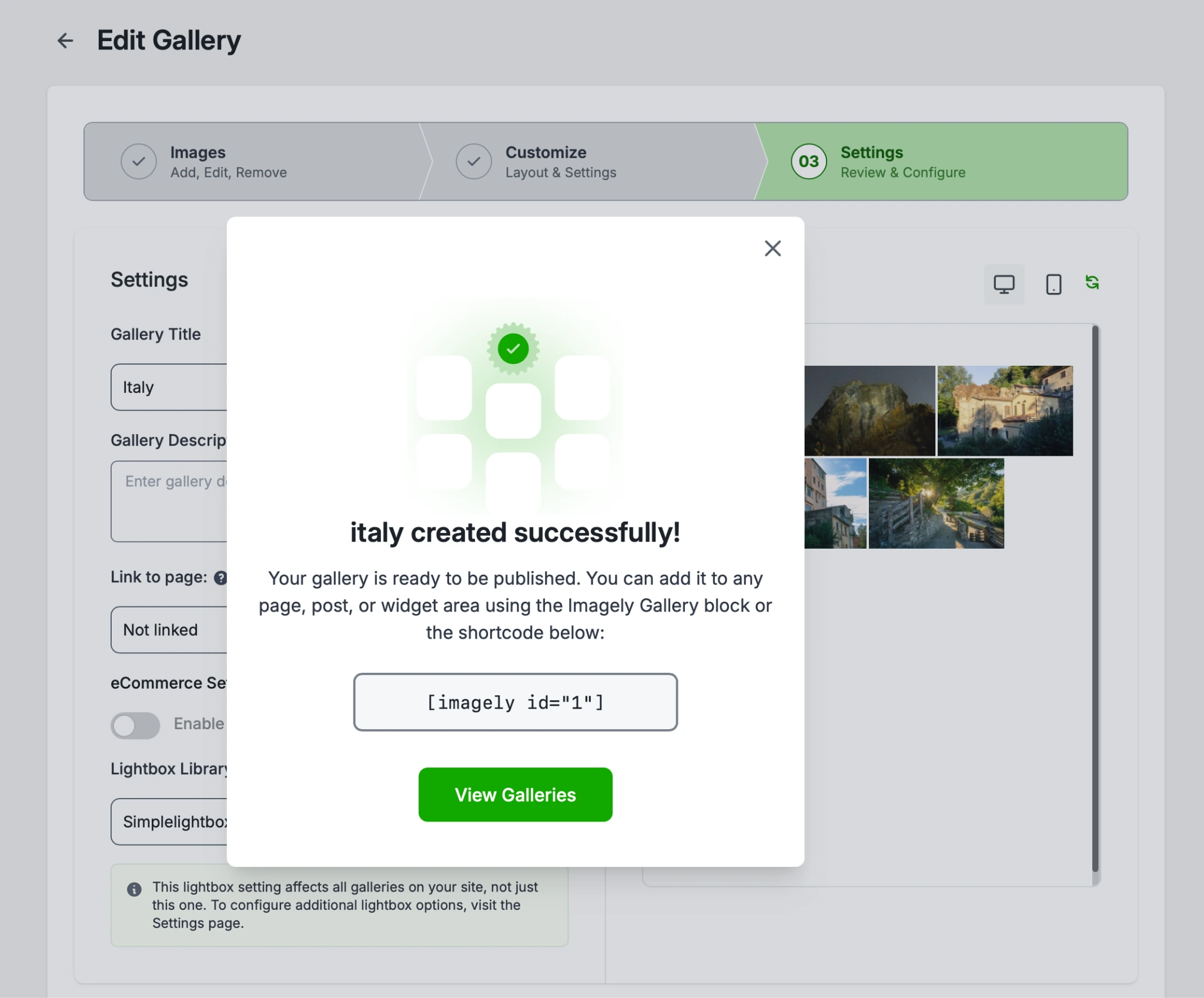This screenshot has width=1204, height=998.
Task: Select the imagely shortcode field
Action: point(516,702)
